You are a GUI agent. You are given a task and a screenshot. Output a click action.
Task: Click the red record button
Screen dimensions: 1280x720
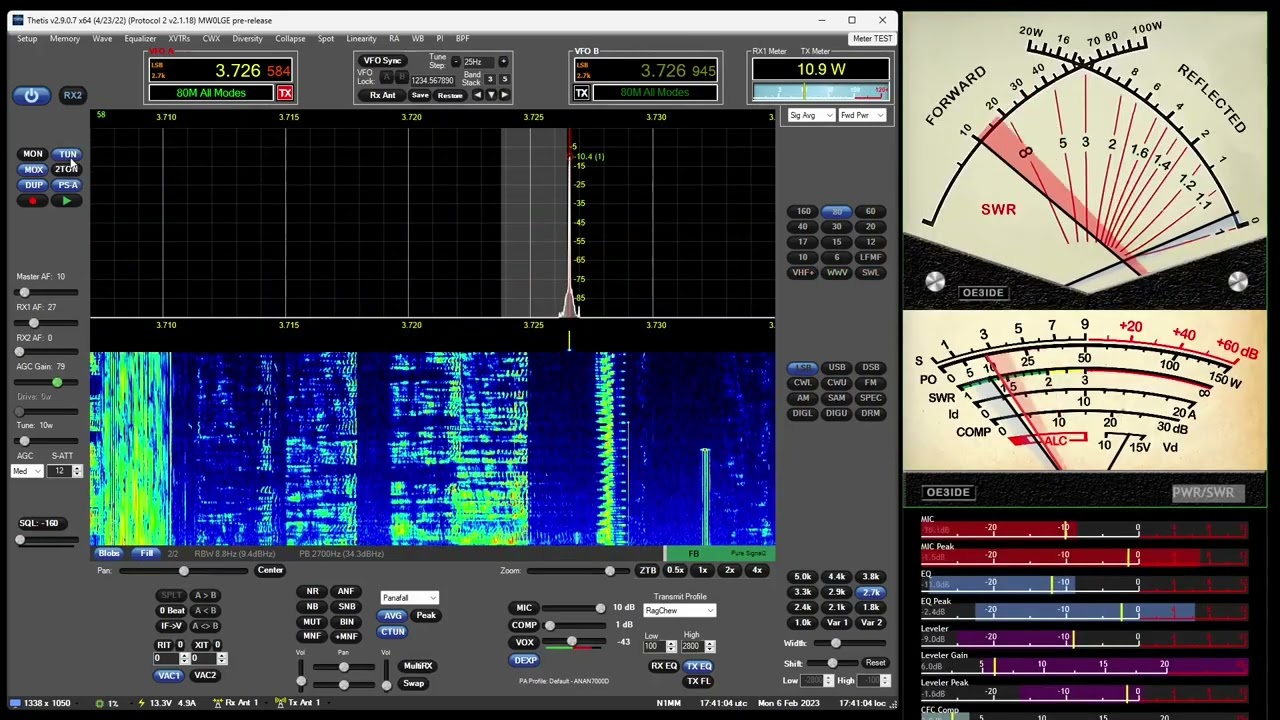[33, 201]
